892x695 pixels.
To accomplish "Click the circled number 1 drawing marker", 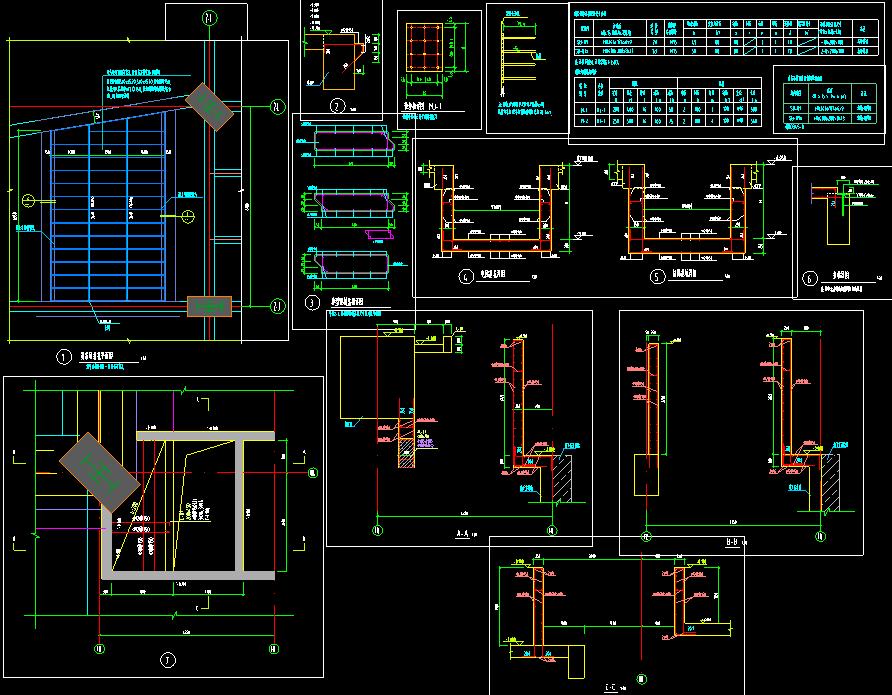I will pos(65,355).
